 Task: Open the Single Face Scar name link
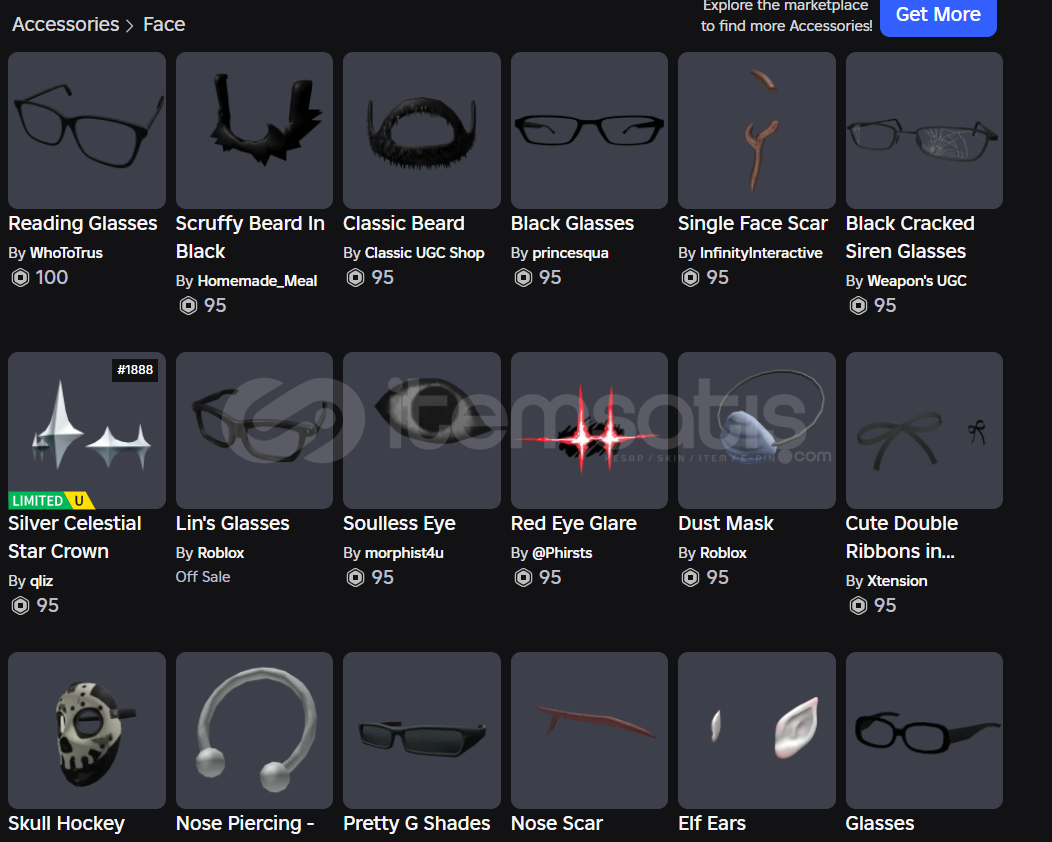pyautogui.click(x=753, y=223)
